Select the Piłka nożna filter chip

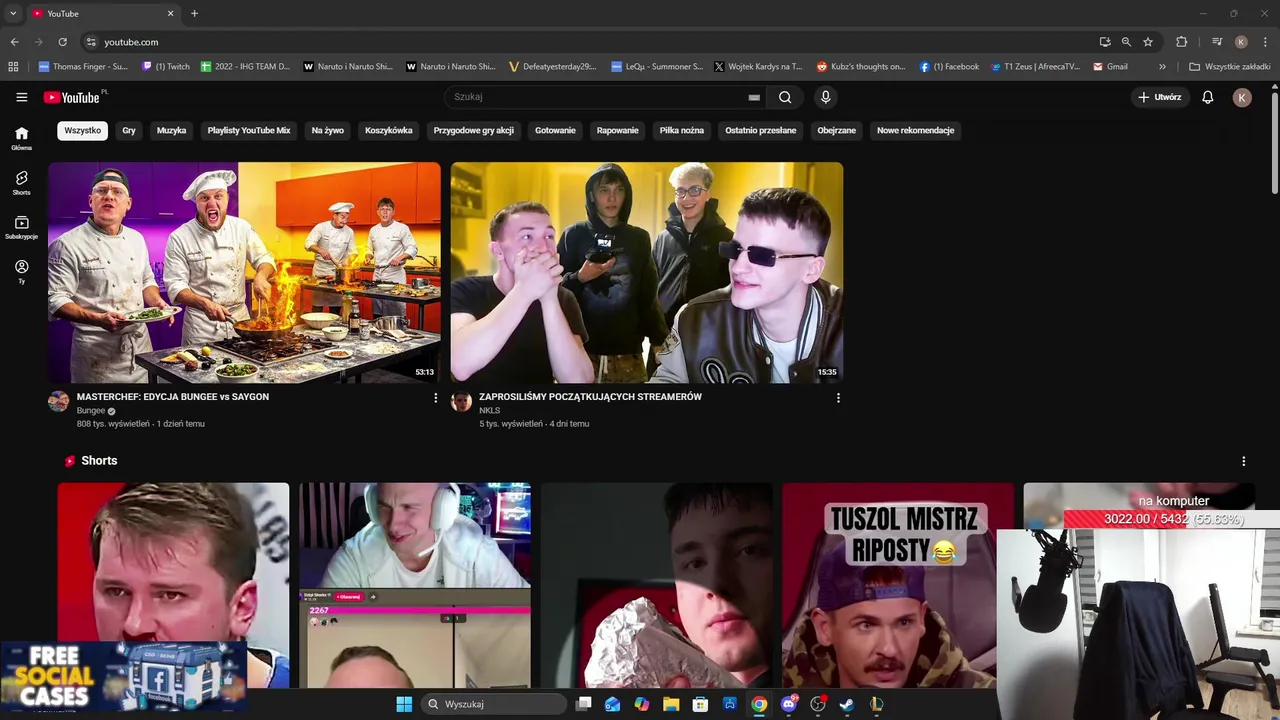(682, 130)
